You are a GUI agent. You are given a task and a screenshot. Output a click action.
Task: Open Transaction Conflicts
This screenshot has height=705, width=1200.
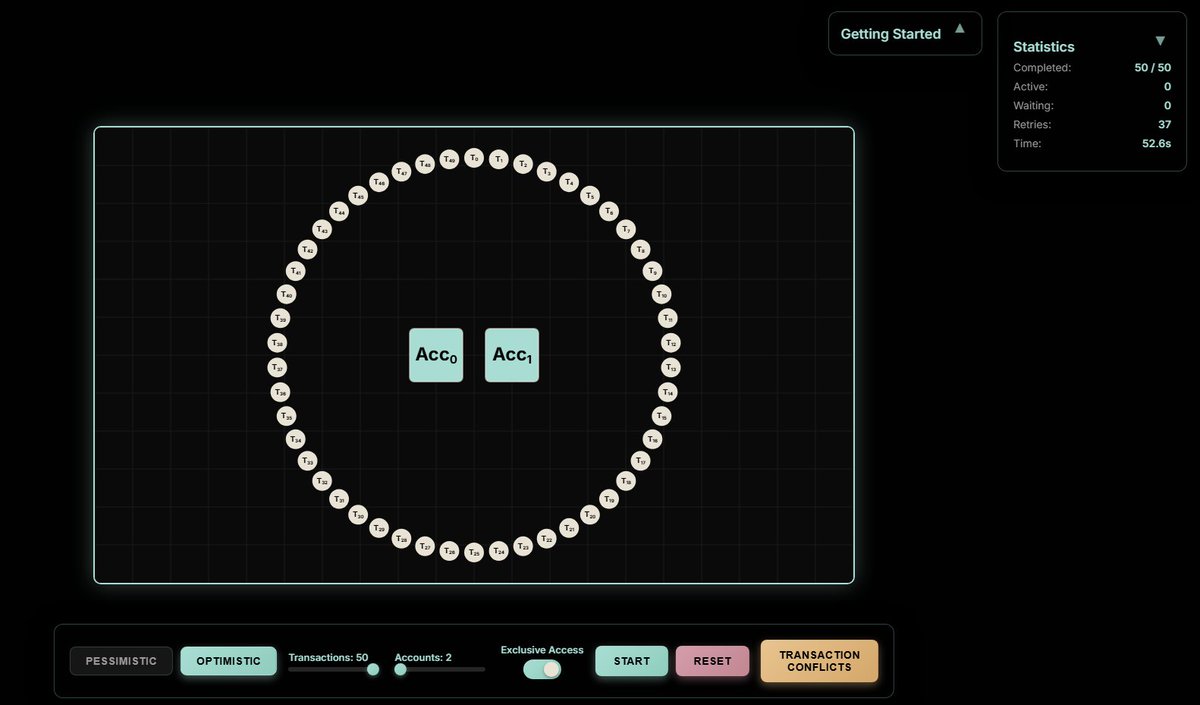click(x=819, y=661)
